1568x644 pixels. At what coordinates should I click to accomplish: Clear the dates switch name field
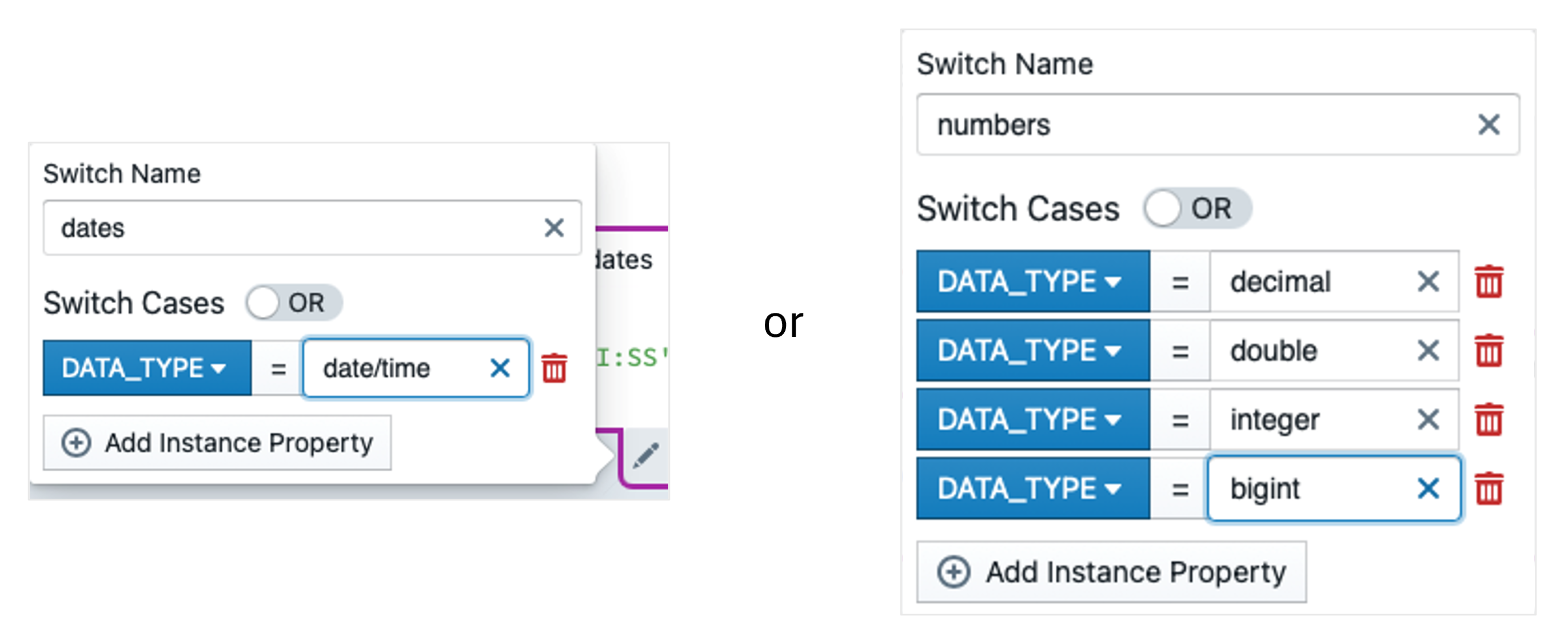click(554, 228)
